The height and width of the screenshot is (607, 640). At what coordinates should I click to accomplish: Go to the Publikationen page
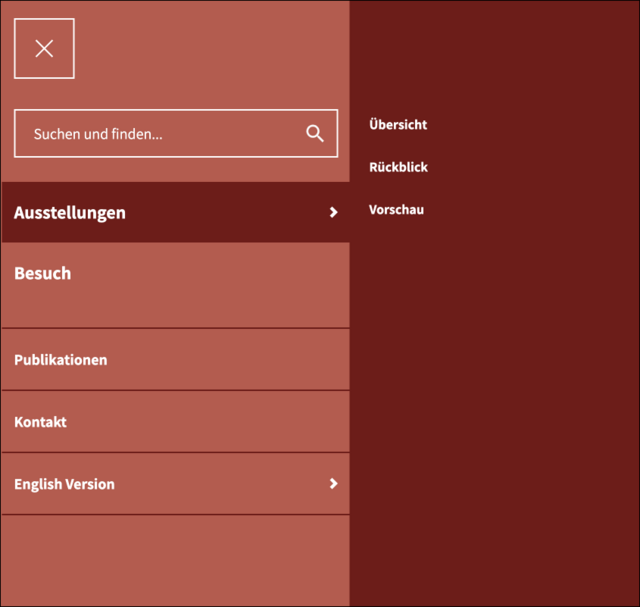61,360
